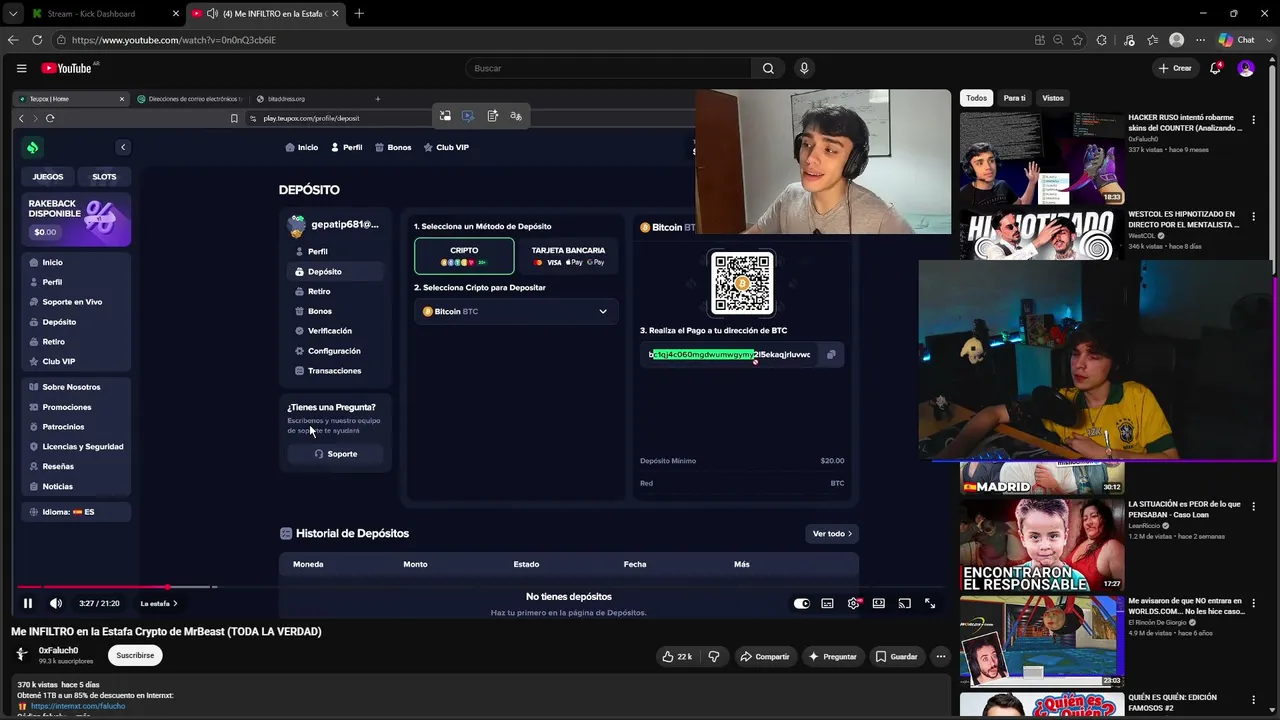Screen dimensions: 1280x720
Task: Expand the 'La estafa' chapter selector
Action: coord(159,603)
